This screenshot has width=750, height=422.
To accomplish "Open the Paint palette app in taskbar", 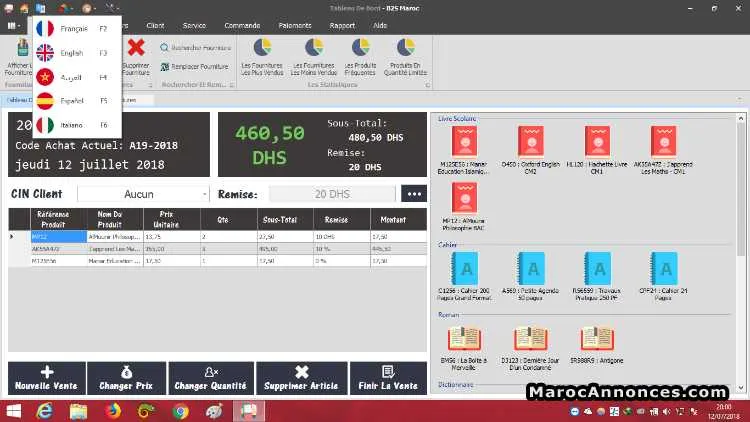I will [x=214, y=411].
